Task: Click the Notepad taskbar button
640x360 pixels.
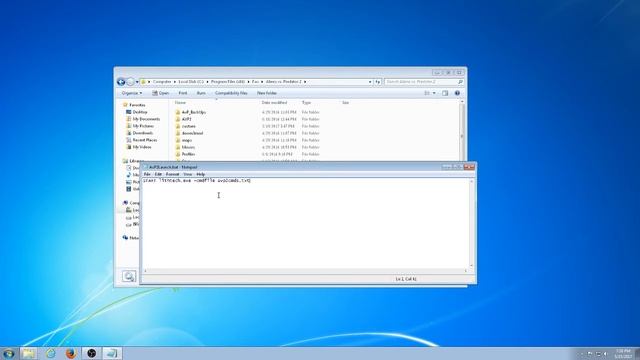Action: tap(112, 353)
